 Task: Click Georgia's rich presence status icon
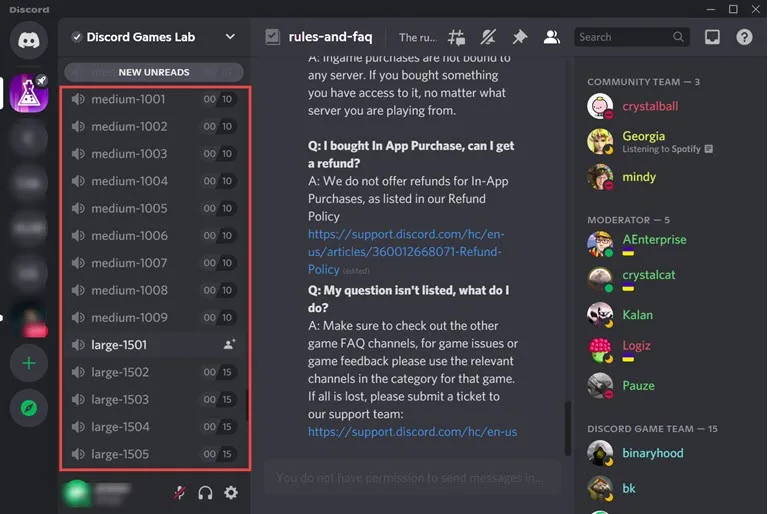708,149
